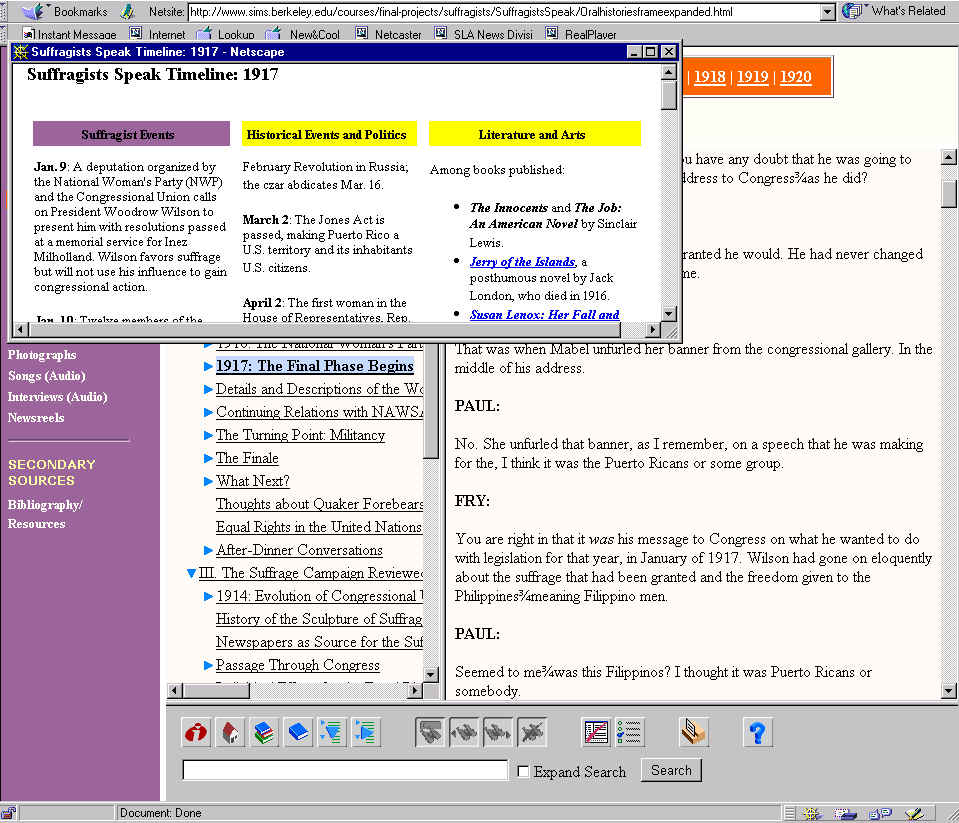Open Songs (Audio) in the sidebar
The image size is (959, 823).
47,376
